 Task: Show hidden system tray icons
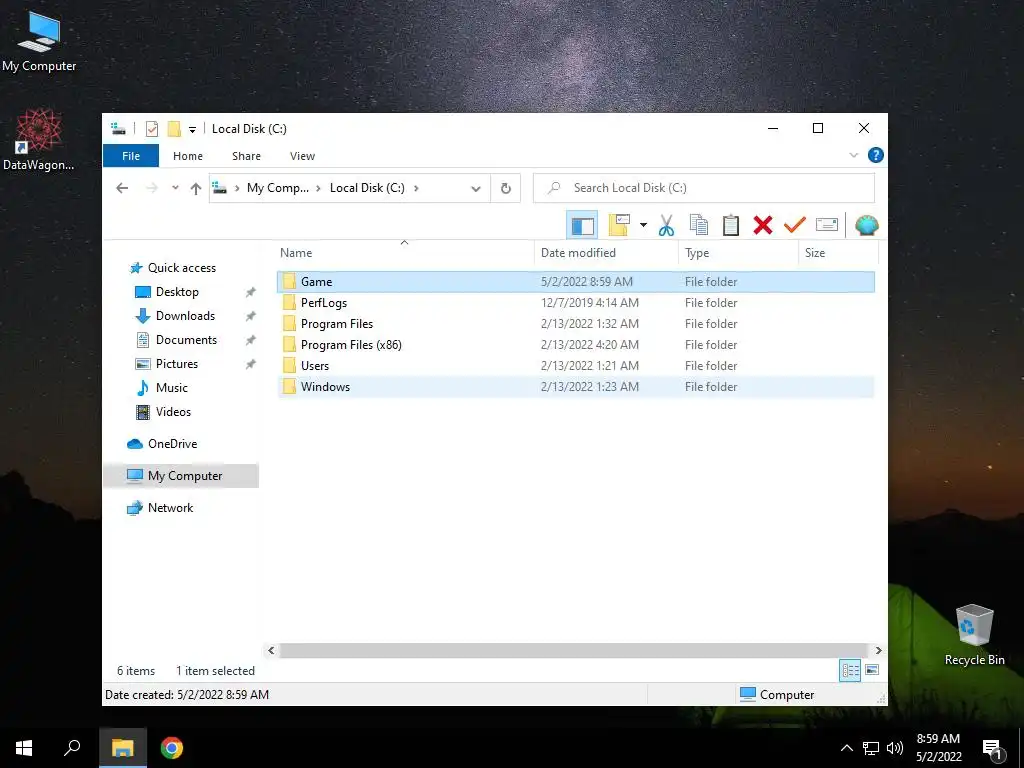(846, 748)
